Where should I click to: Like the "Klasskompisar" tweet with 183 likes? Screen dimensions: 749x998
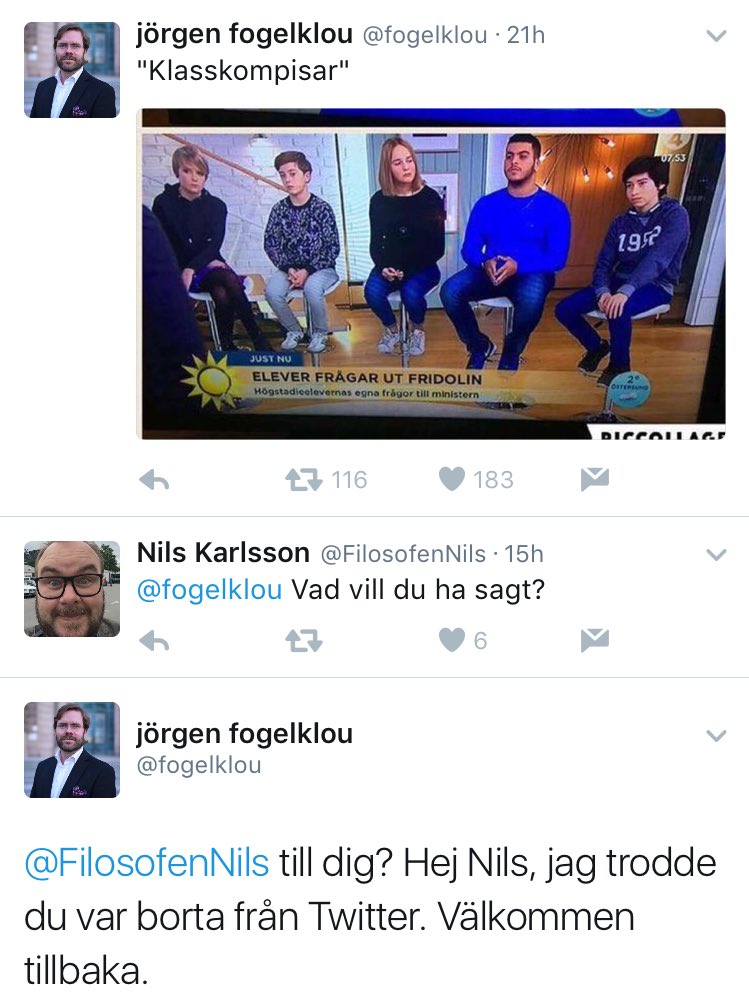pos(452,479)
